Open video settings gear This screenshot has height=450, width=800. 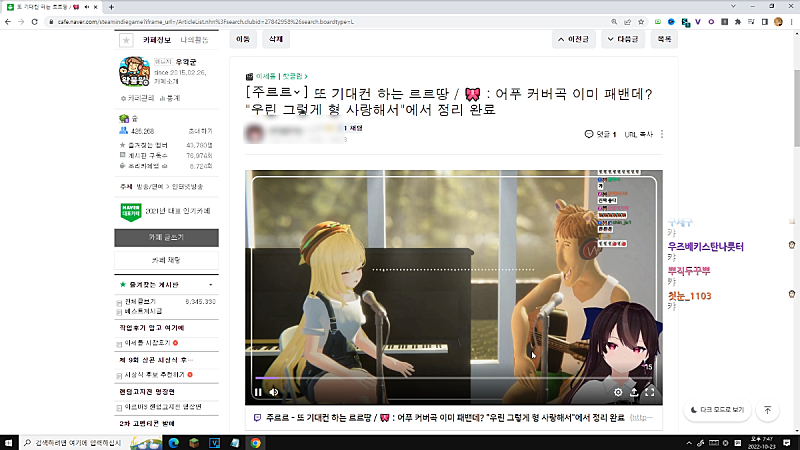click(x=618, y=392)
